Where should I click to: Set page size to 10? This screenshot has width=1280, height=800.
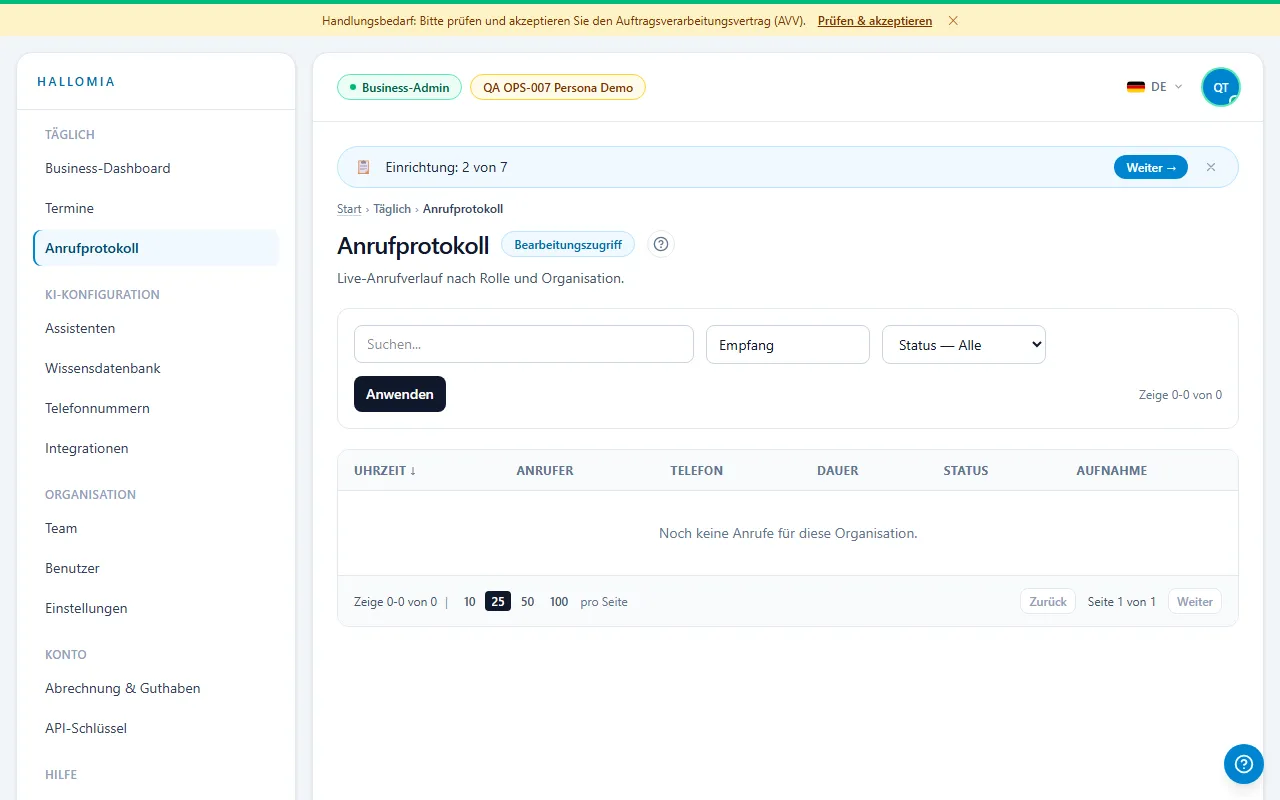click(x=469, y=601)
